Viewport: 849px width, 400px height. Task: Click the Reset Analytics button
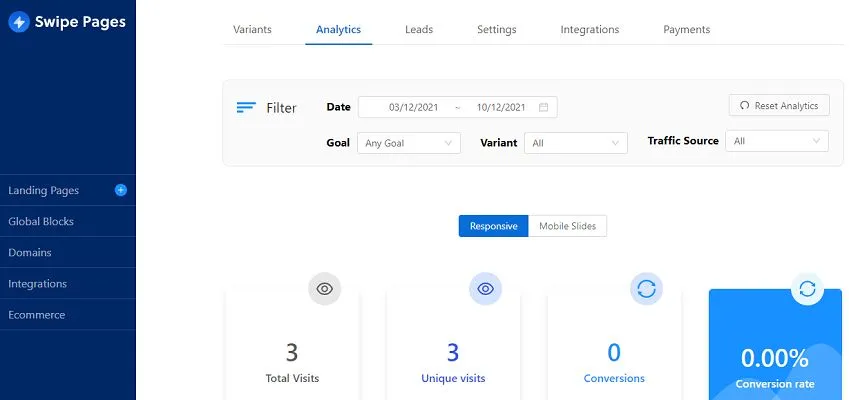pos(779,106)
